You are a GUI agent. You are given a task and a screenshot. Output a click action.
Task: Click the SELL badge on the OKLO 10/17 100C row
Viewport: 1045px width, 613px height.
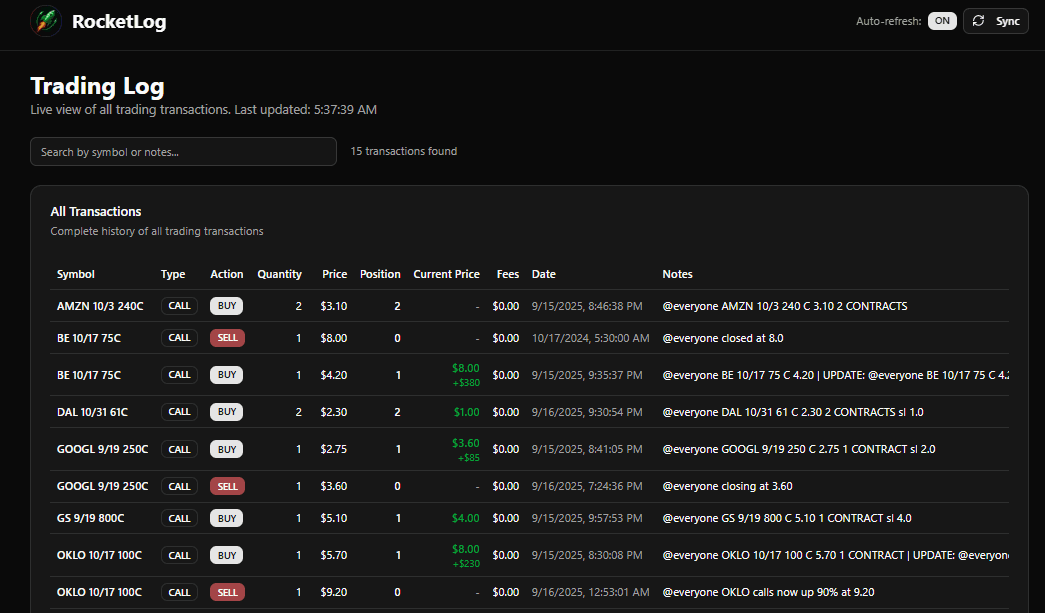[x=227, y=592]
